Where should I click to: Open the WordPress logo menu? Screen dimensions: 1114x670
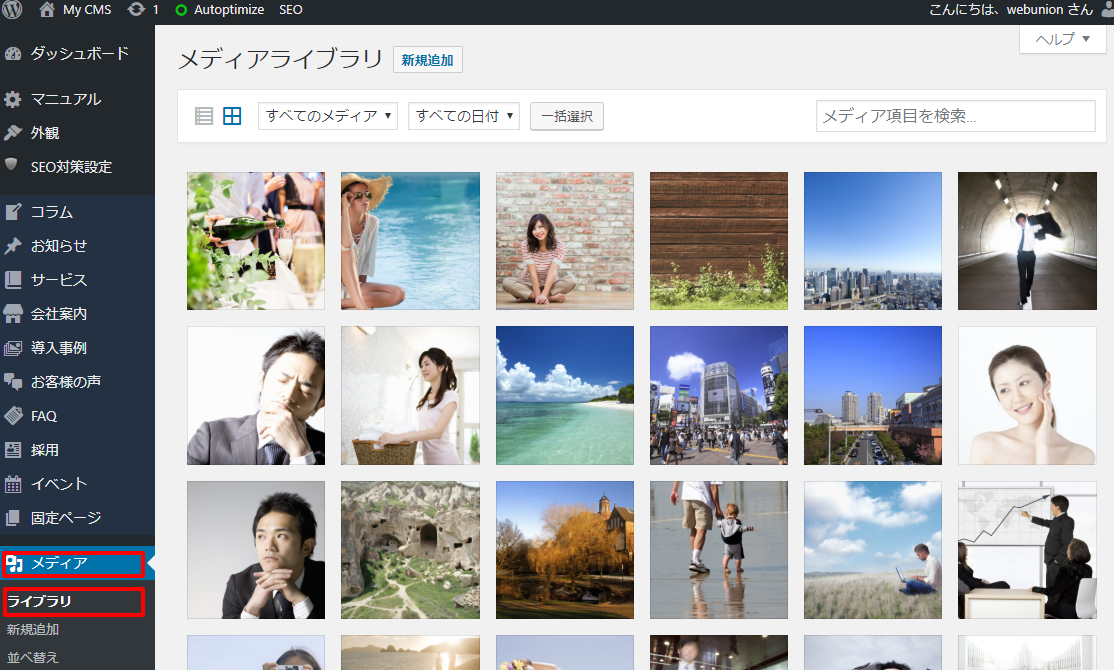[x=12, y=9]
